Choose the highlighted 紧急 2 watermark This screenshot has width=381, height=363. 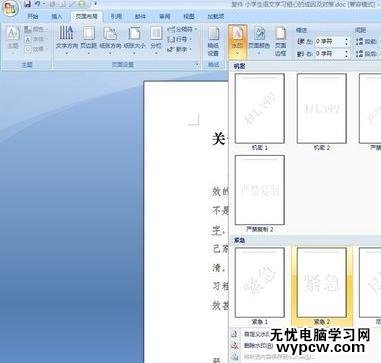click(321, 286)
